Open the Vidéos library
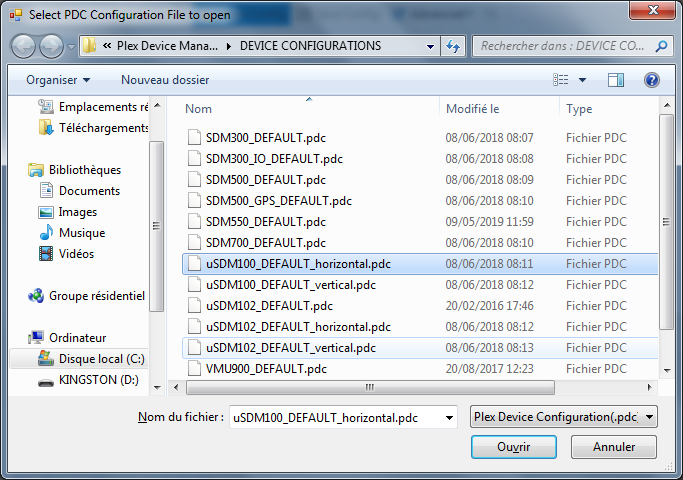The width and height of the screenshot is (683, 480). (67, 254)
